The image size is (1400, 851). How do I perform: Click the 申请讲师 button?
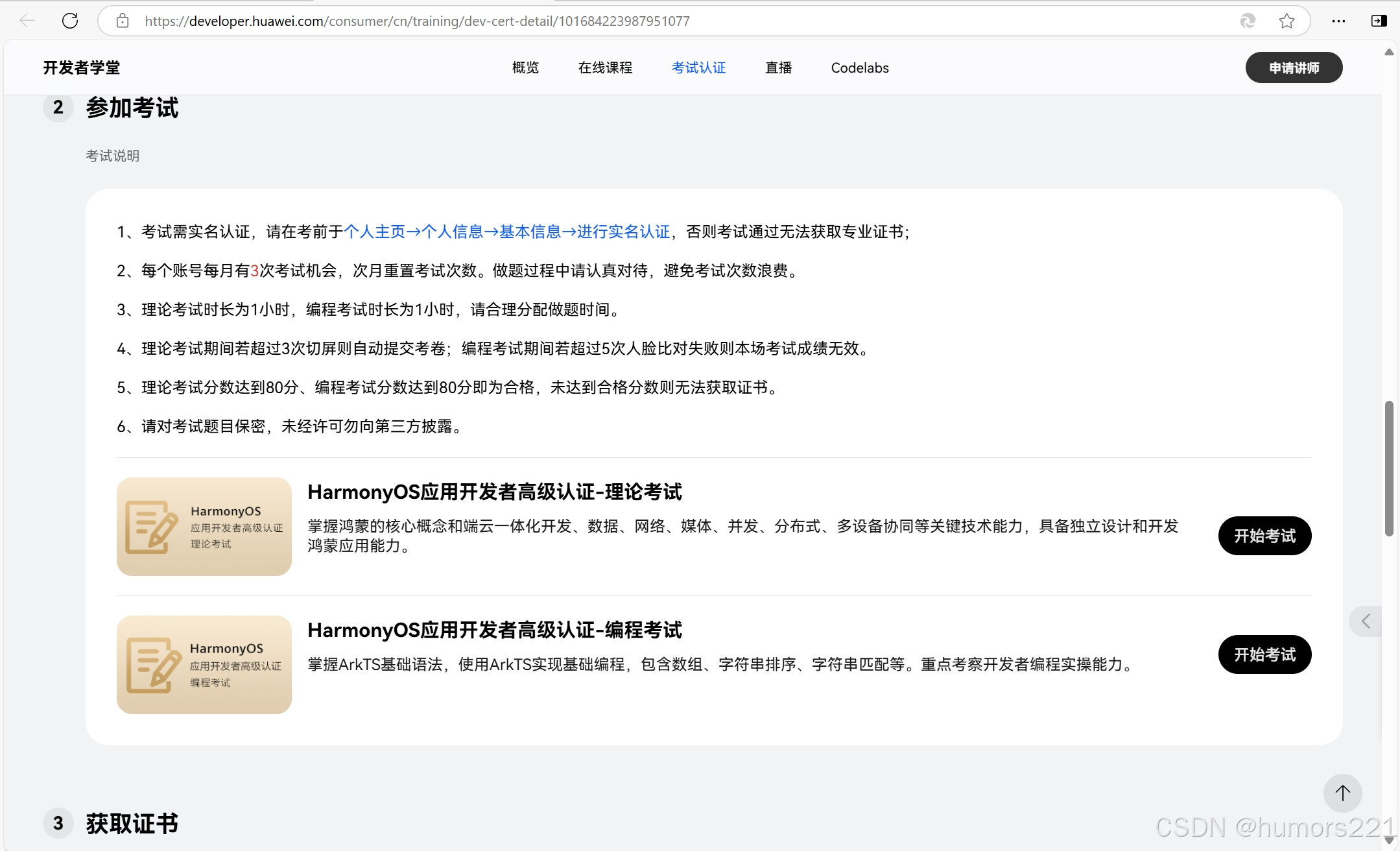1294,67
